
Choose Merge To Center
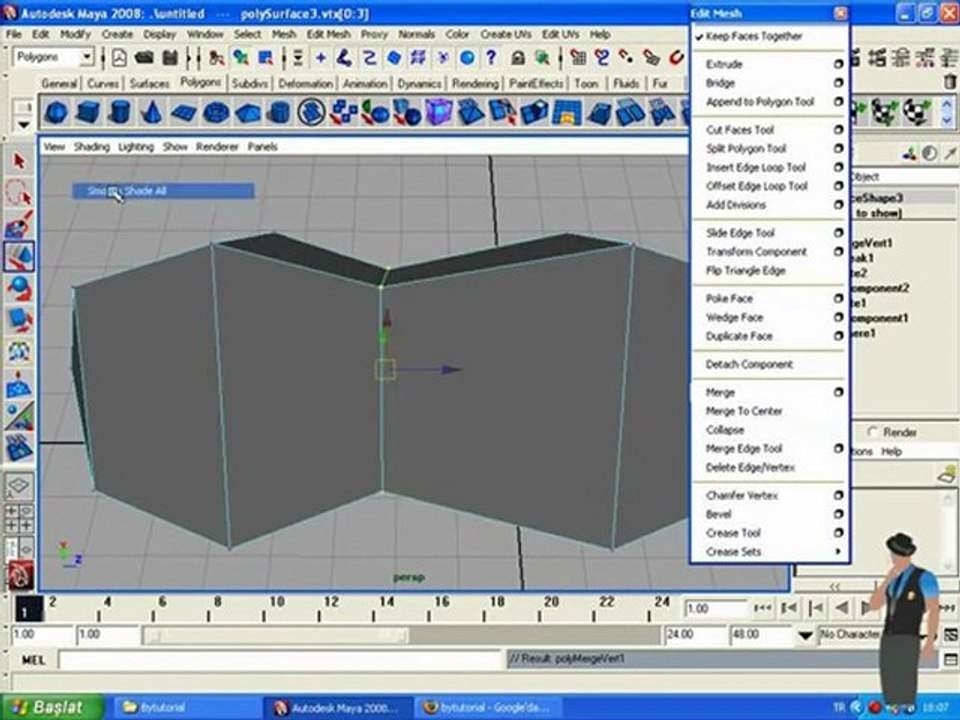(x=744, y=411)
